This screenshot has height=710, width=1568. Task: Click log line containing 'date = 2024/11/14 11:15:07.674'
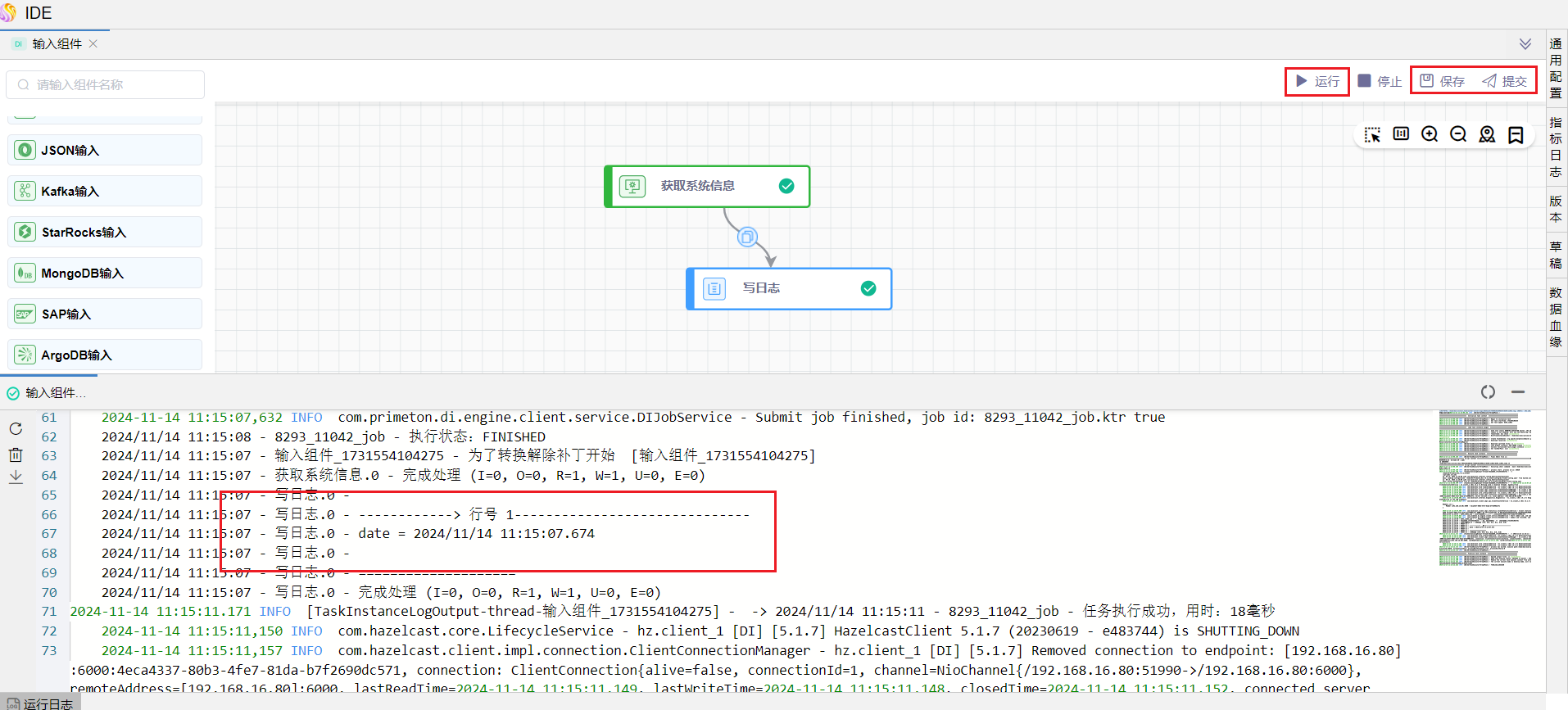click(348, 534)
